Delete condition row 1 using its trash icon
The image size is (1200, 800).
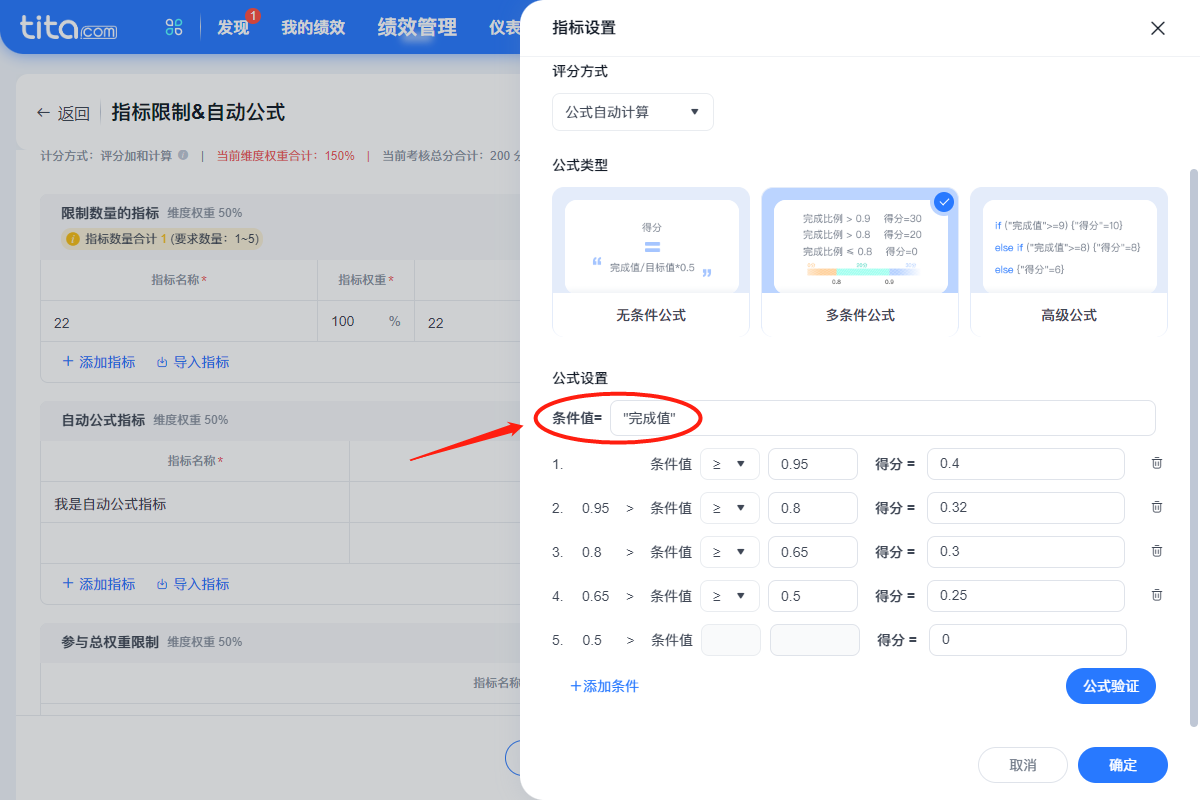click(x=1157, y=463)
